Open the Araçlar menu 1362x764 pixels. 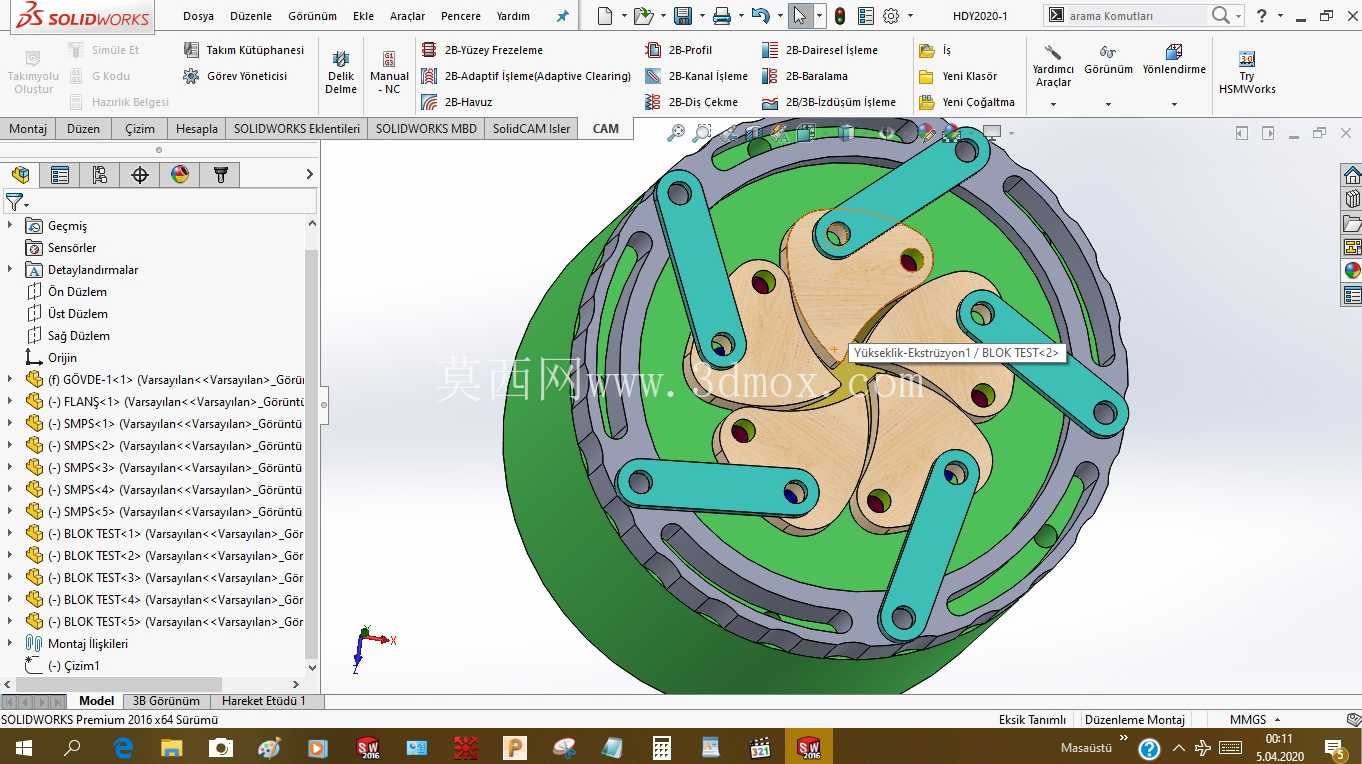point(407,16)
